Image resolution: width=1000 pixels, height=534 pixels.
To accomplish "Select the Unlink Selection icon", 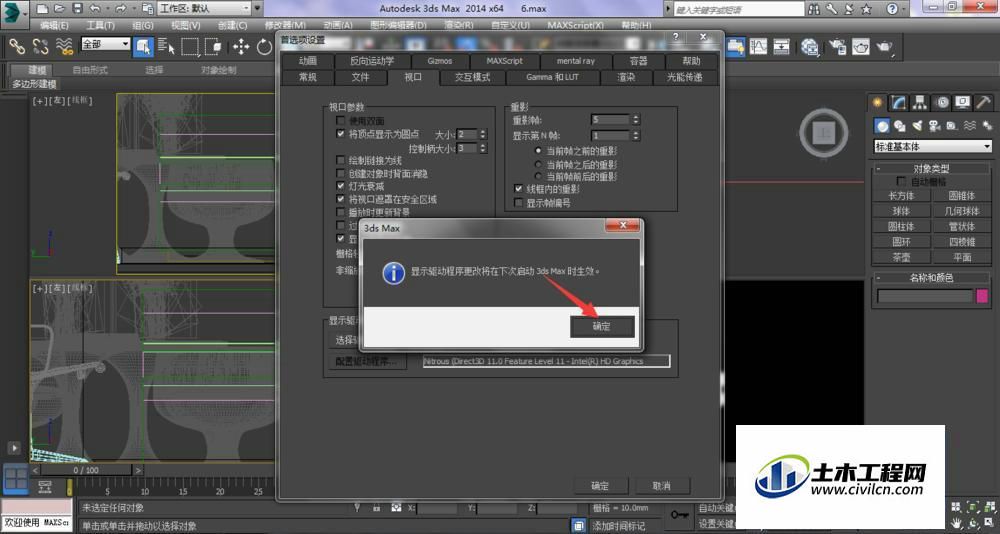I will click(40, 46).
